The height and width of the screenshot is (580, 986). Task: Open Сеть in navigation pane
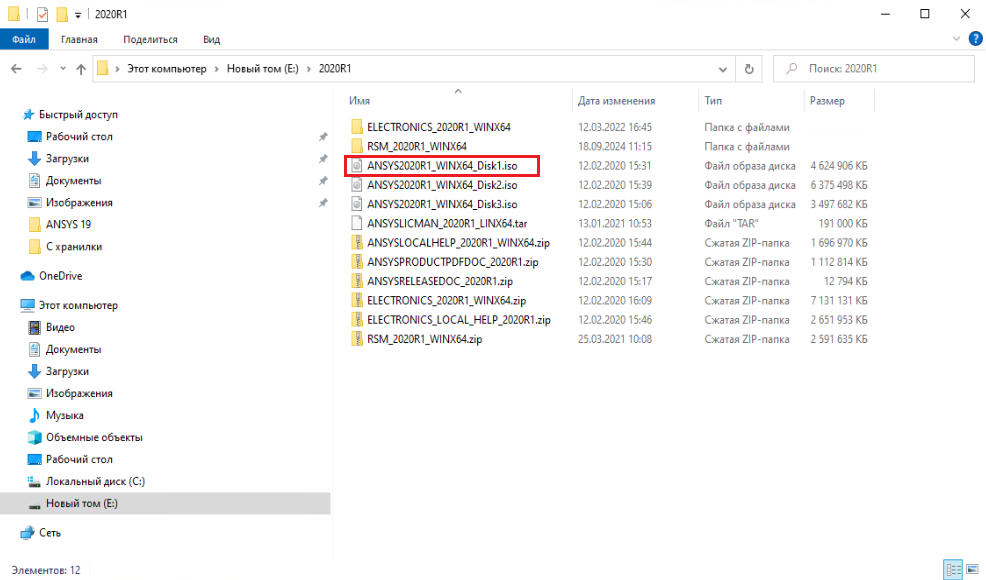[50, 533]
